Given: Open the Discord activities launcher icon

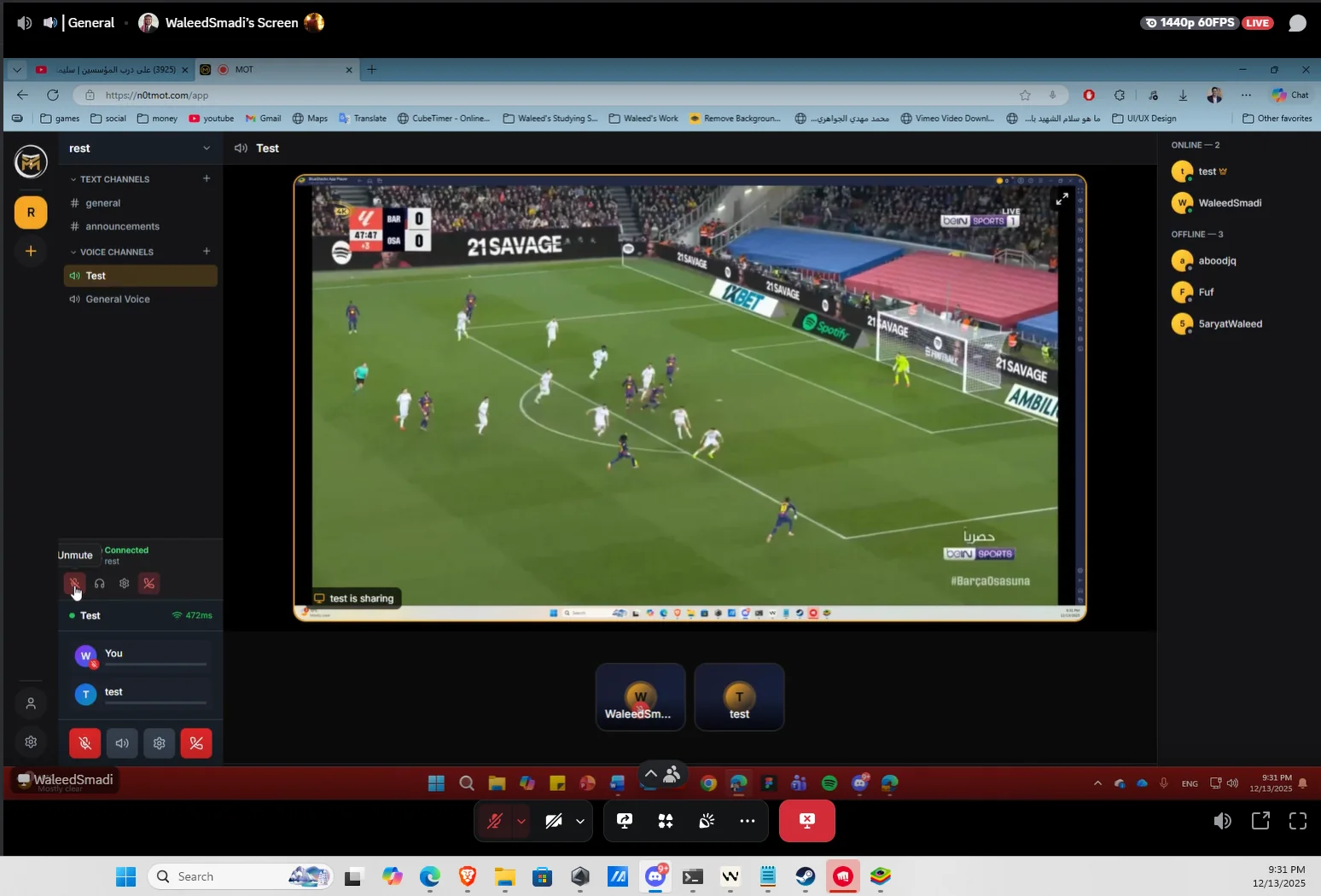Looking at the screenshot, I should click(666, 821).
